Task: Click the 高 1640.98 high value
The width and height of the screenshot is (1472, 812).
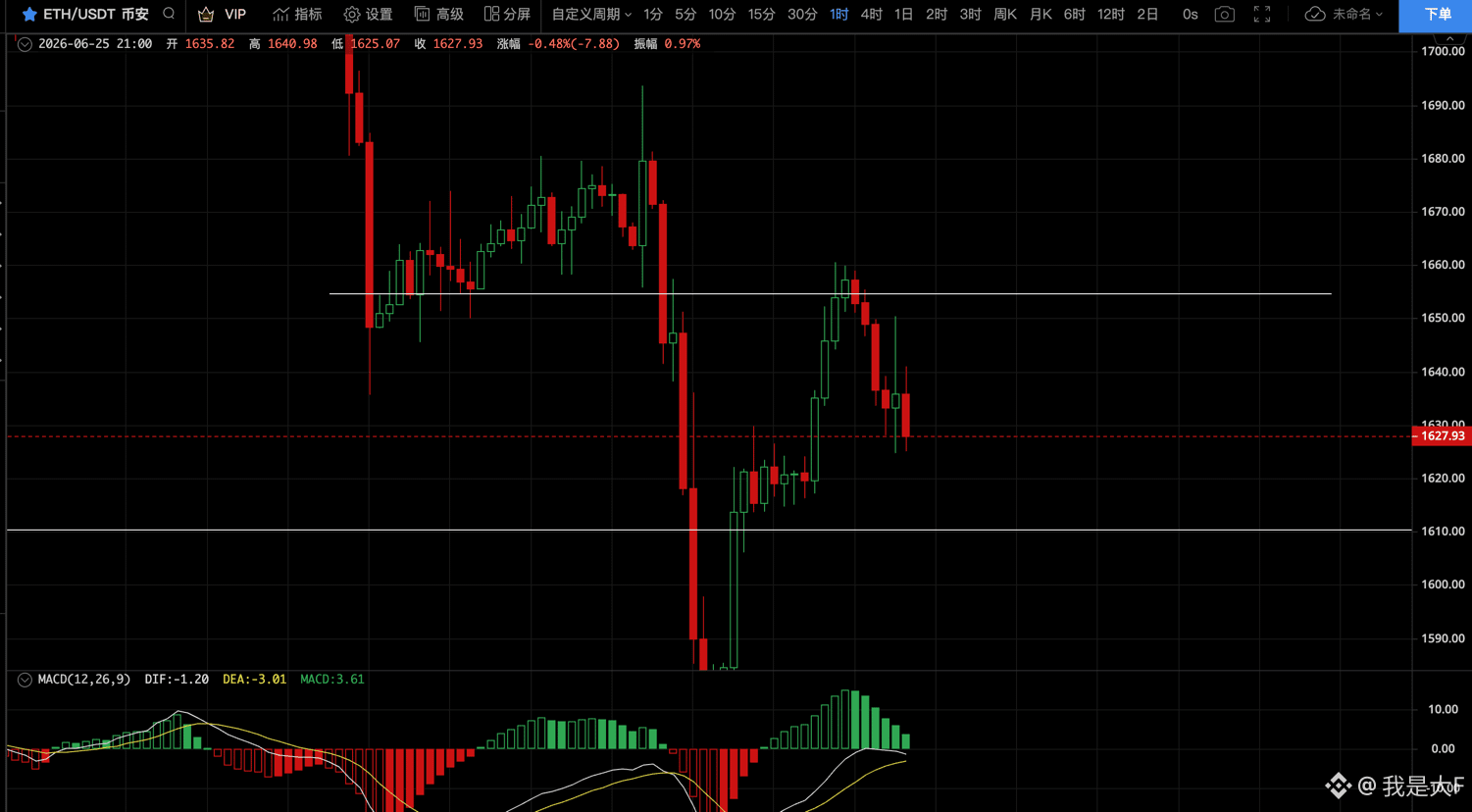Action: (x=282, y=44)
